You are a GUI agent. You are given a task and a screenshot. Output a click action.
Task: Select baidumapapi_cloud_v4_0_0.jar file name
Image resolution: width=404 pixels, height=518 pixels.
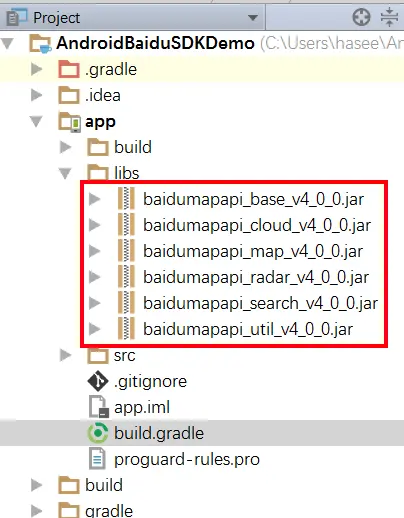(257, 226)
